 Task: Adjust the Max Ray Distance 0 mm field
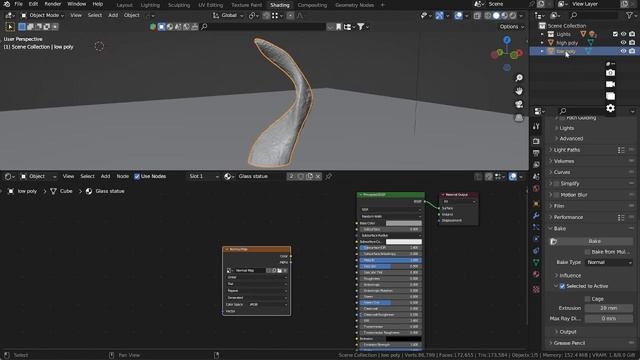[609, 318]
